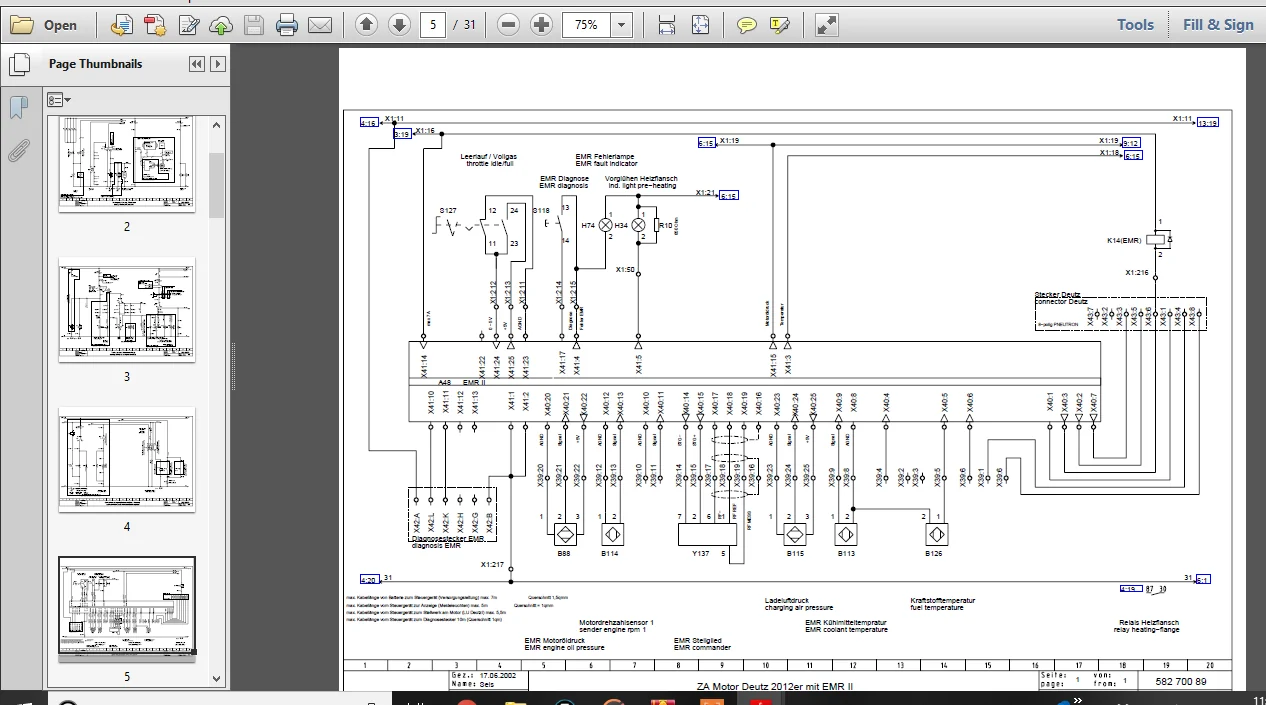
Task: Click 'EMR Fehlerlampe' label text
Action: [x=605, y=157]
